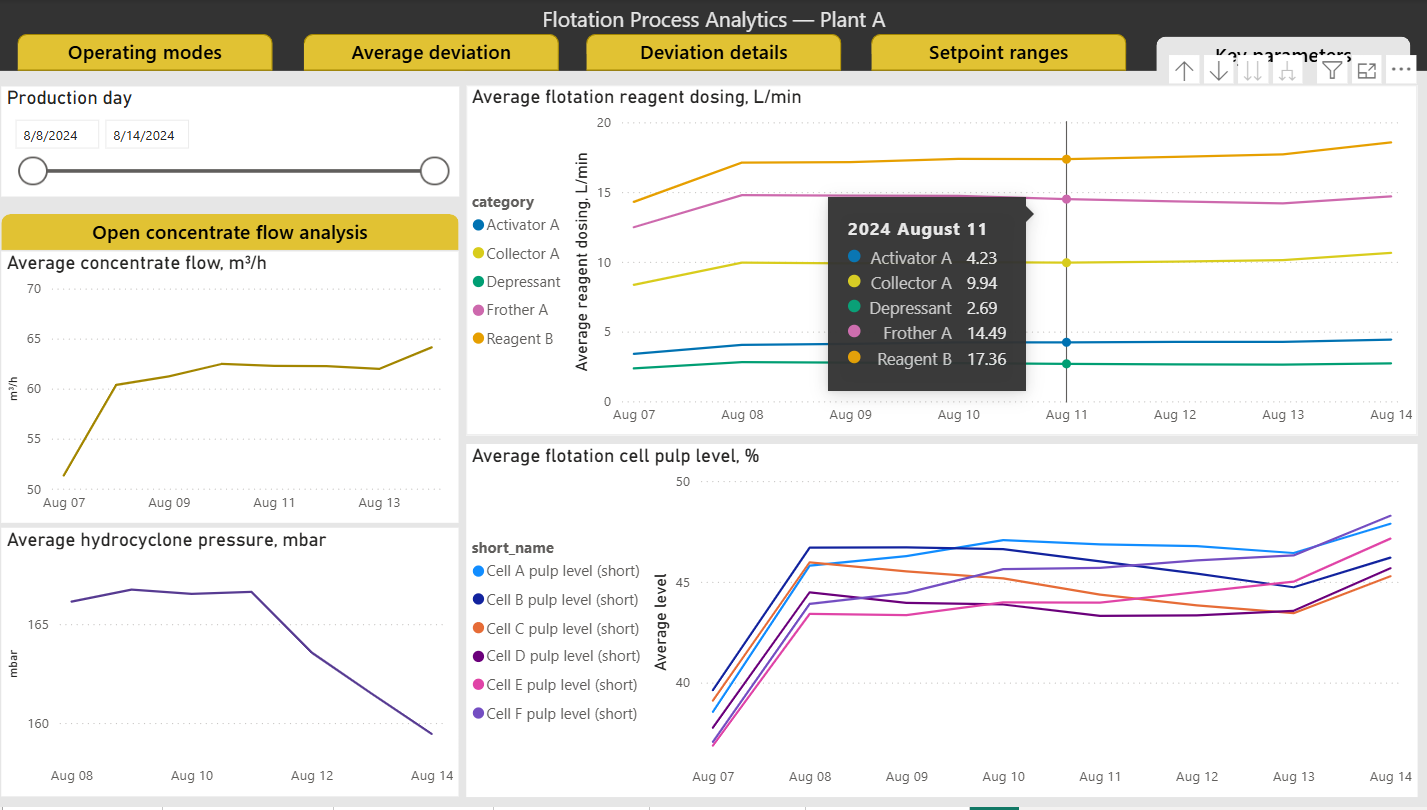Enable drill down mode arrow icon
This screenshot has height=810, width=1427.
pyautogui.click(x=1219, y=71)
